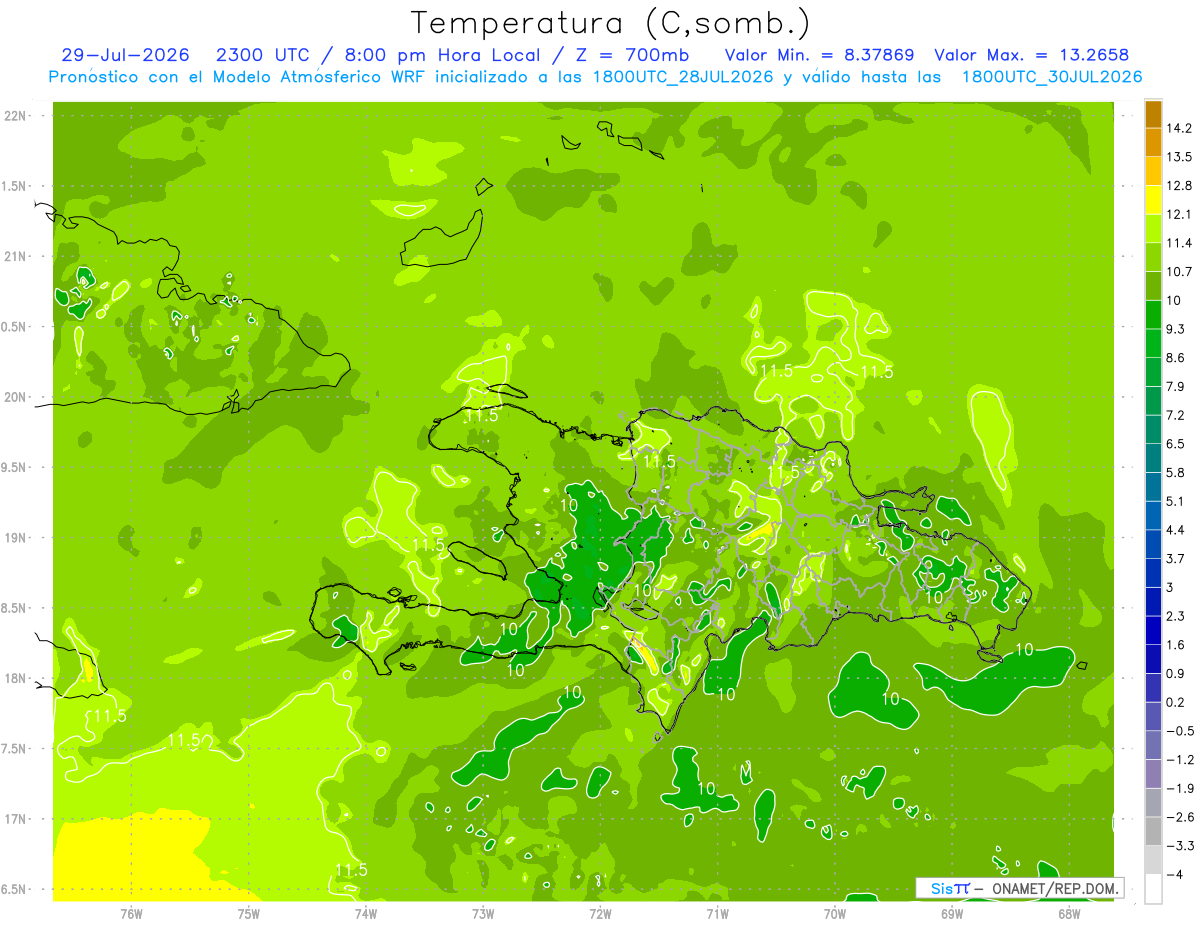Click the '72W' longitude axis label

600,913
